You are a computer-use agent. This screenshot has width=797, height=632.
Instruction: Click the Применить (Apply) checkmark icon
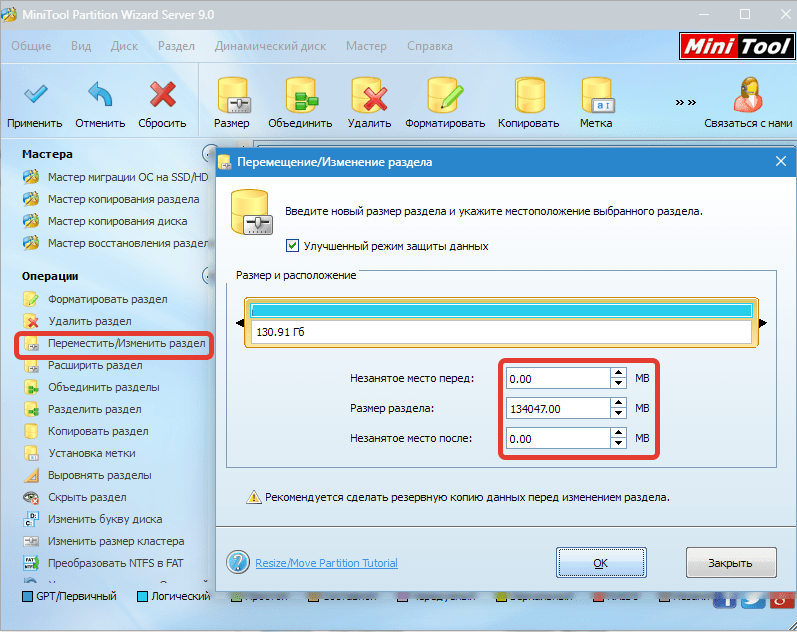[x=35, y=95]
